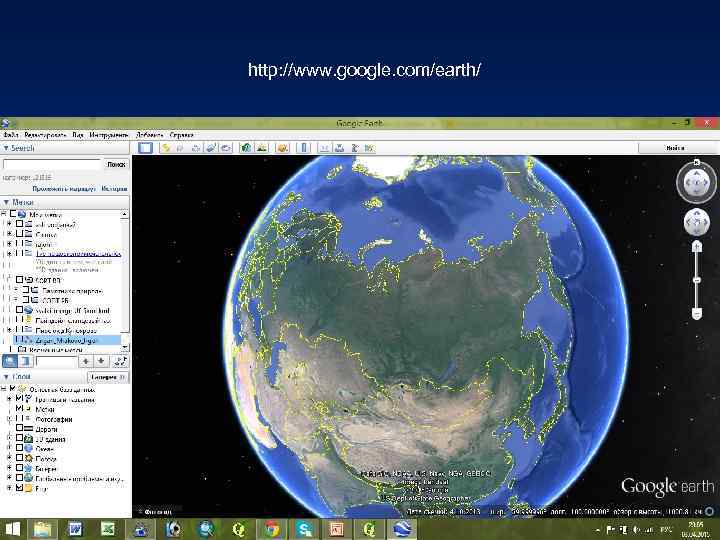Toggle the 'Мои метки' root checkbox
720x540 pixels.
point(13,214)
